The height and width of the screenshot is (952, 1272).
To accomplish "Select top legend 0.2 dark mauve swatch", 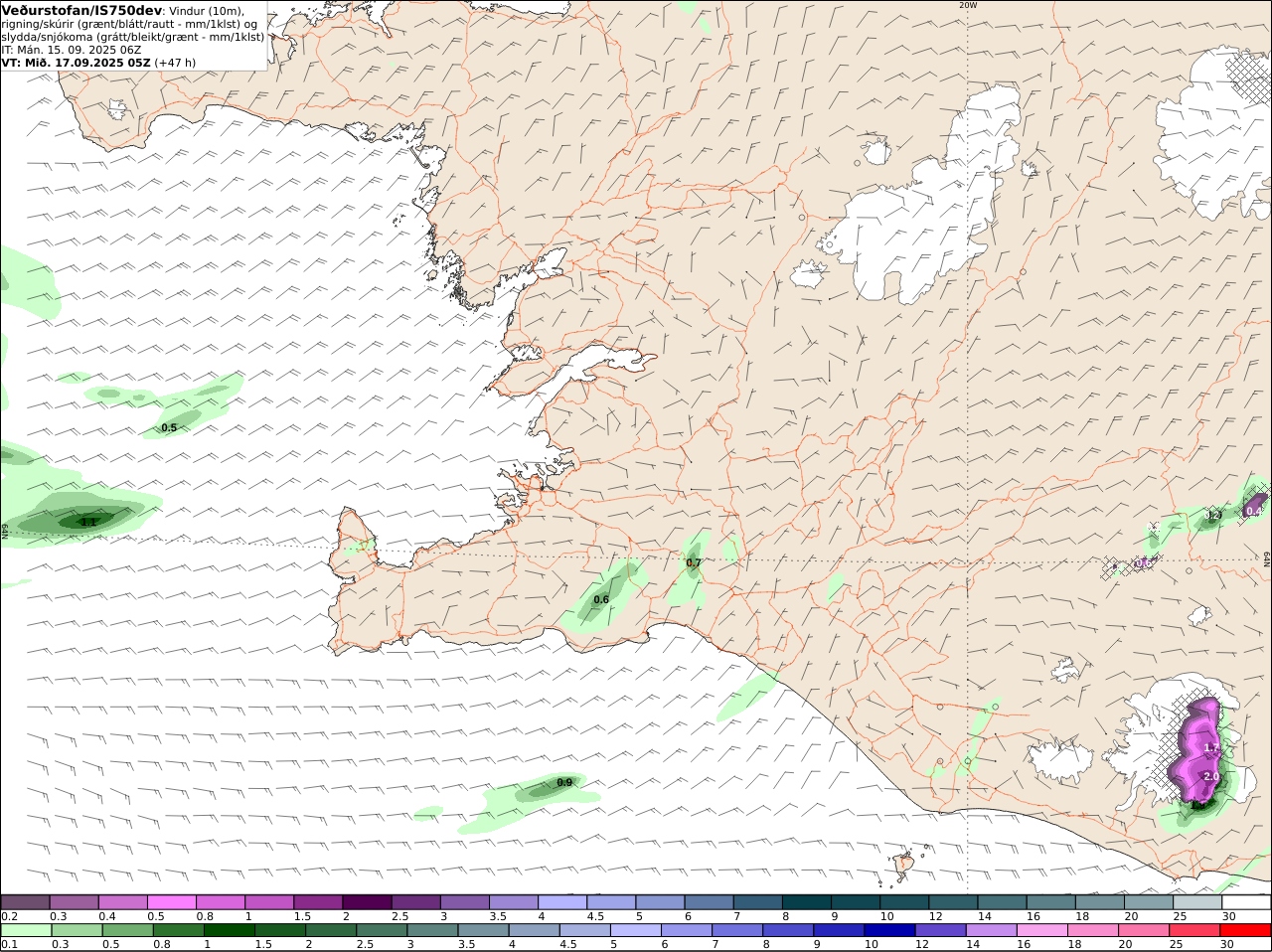I will click(x=25, y=901).
